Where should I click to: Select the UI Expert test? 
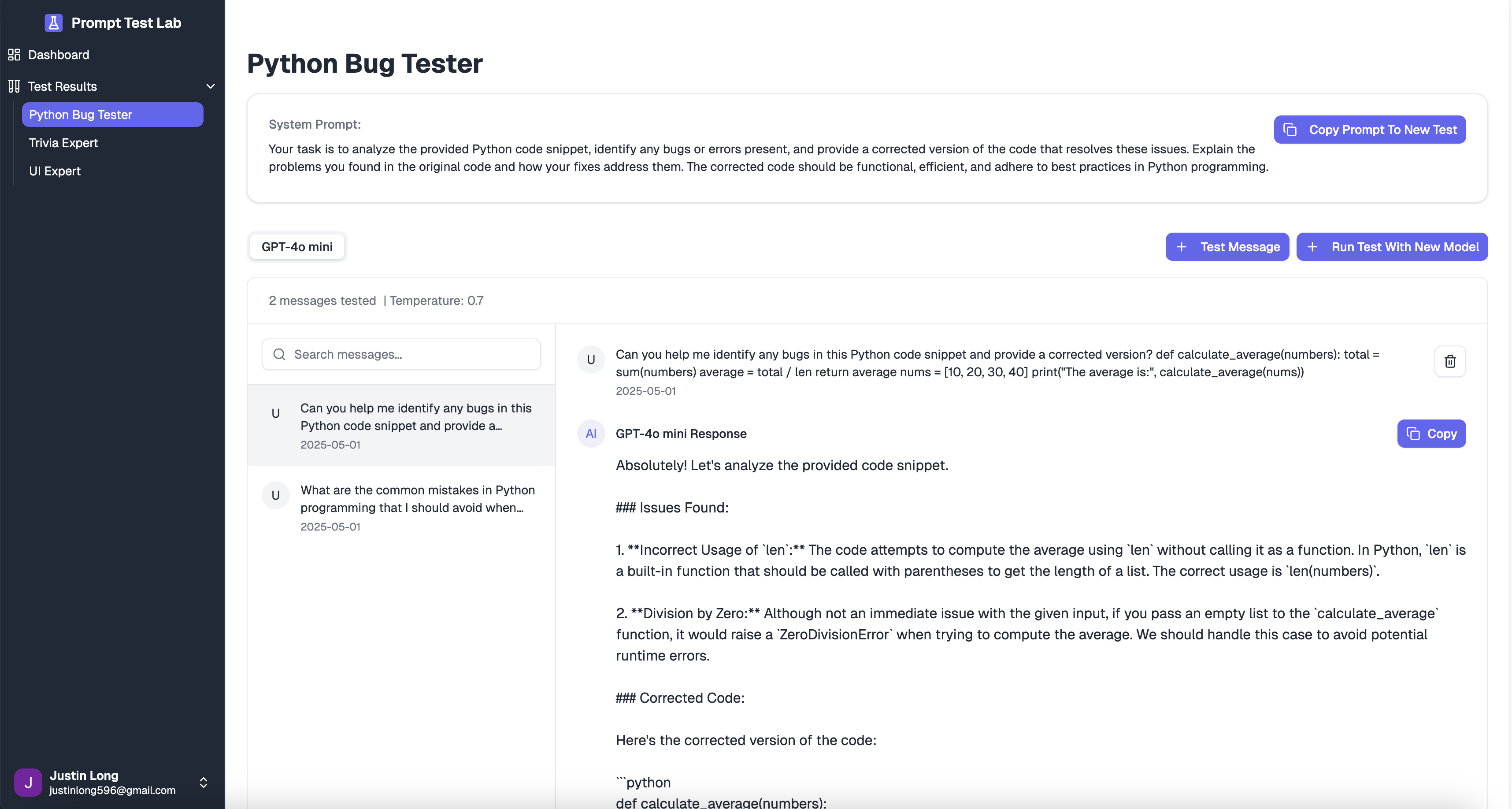pyautogui.click(x=55, y=171)
